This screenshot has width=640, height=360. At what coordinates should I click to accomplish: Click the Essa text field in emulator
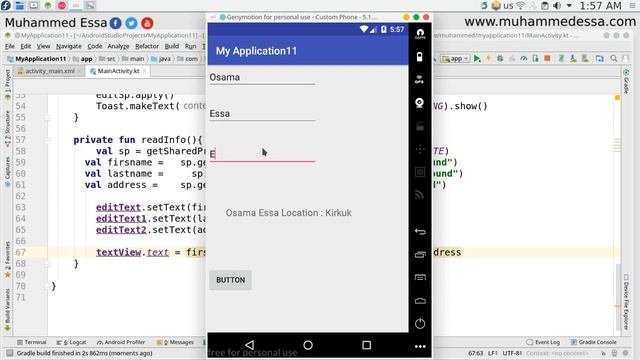[x=262, y=113]
